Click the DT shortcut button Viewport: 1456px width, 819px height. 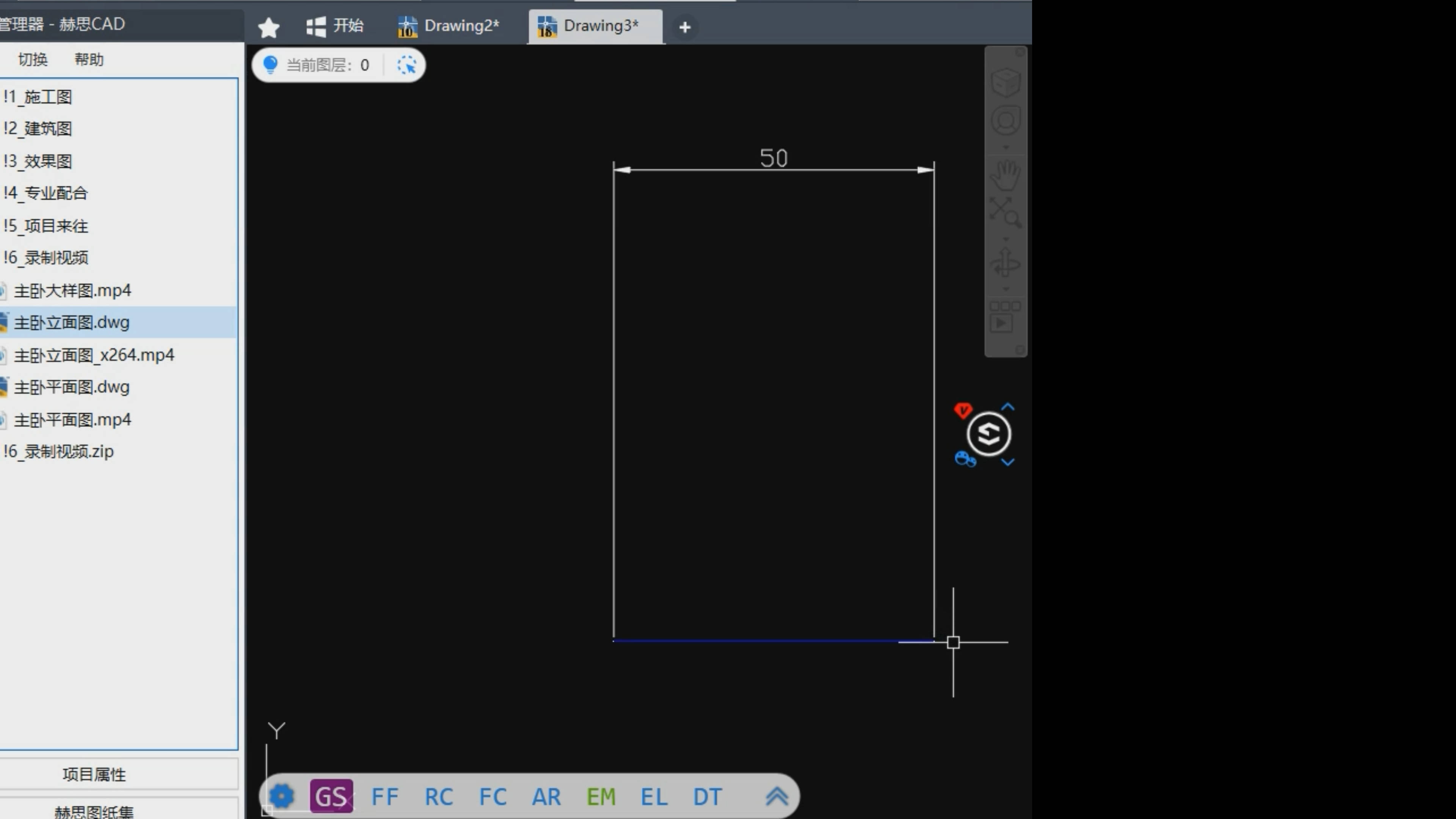pos(707,796)
